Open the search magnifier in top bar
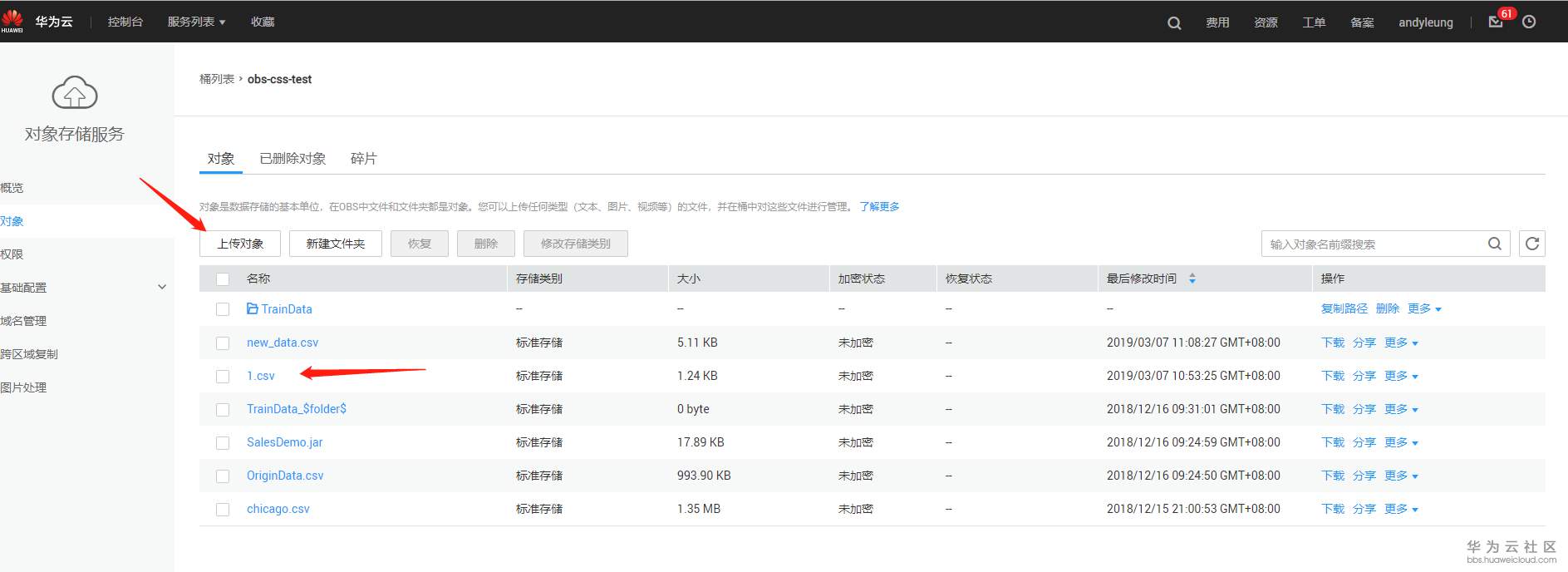Screen dimensions: 1568x572 tap(1174, 22)
